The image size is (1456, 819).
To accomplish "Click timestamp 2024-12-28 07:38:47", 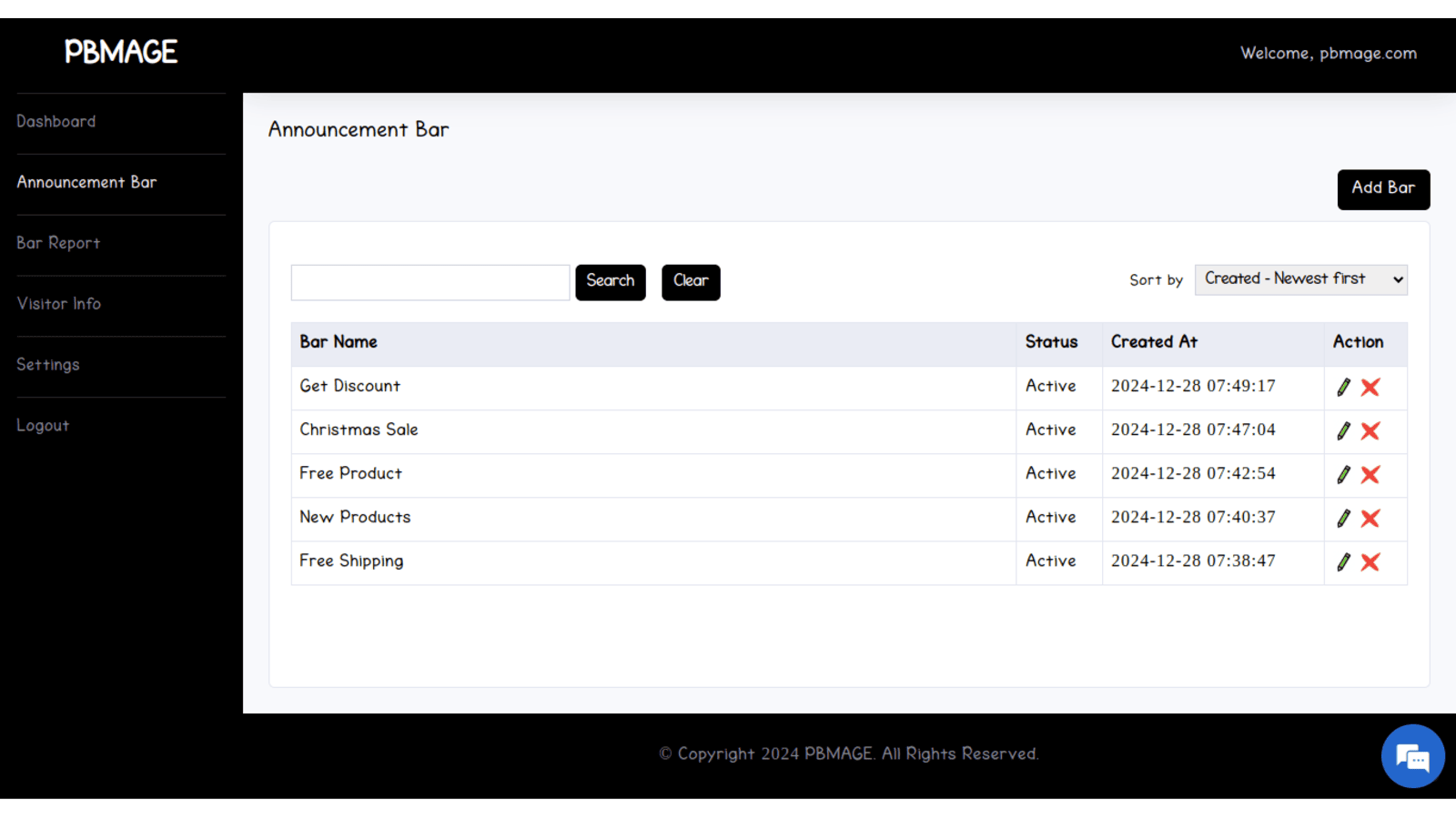I will click(x=1193, y=561).
